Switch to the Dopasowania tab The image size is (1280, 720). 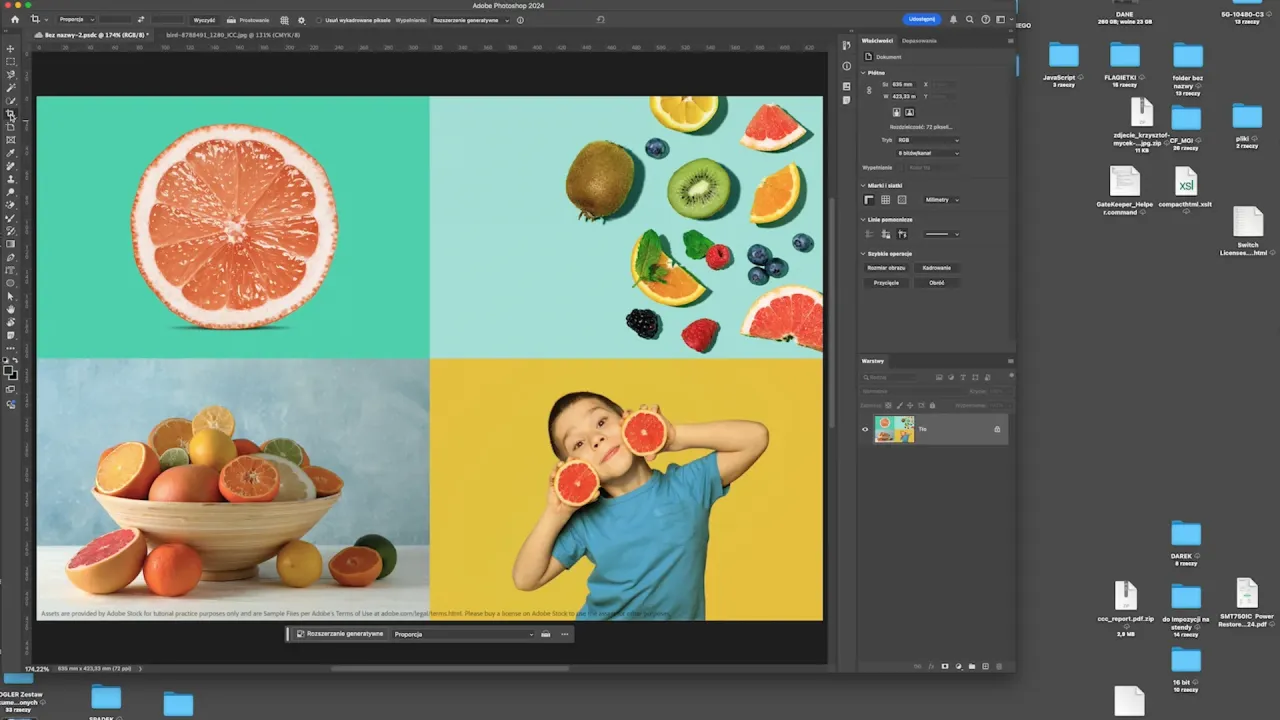tap(919, 41)
